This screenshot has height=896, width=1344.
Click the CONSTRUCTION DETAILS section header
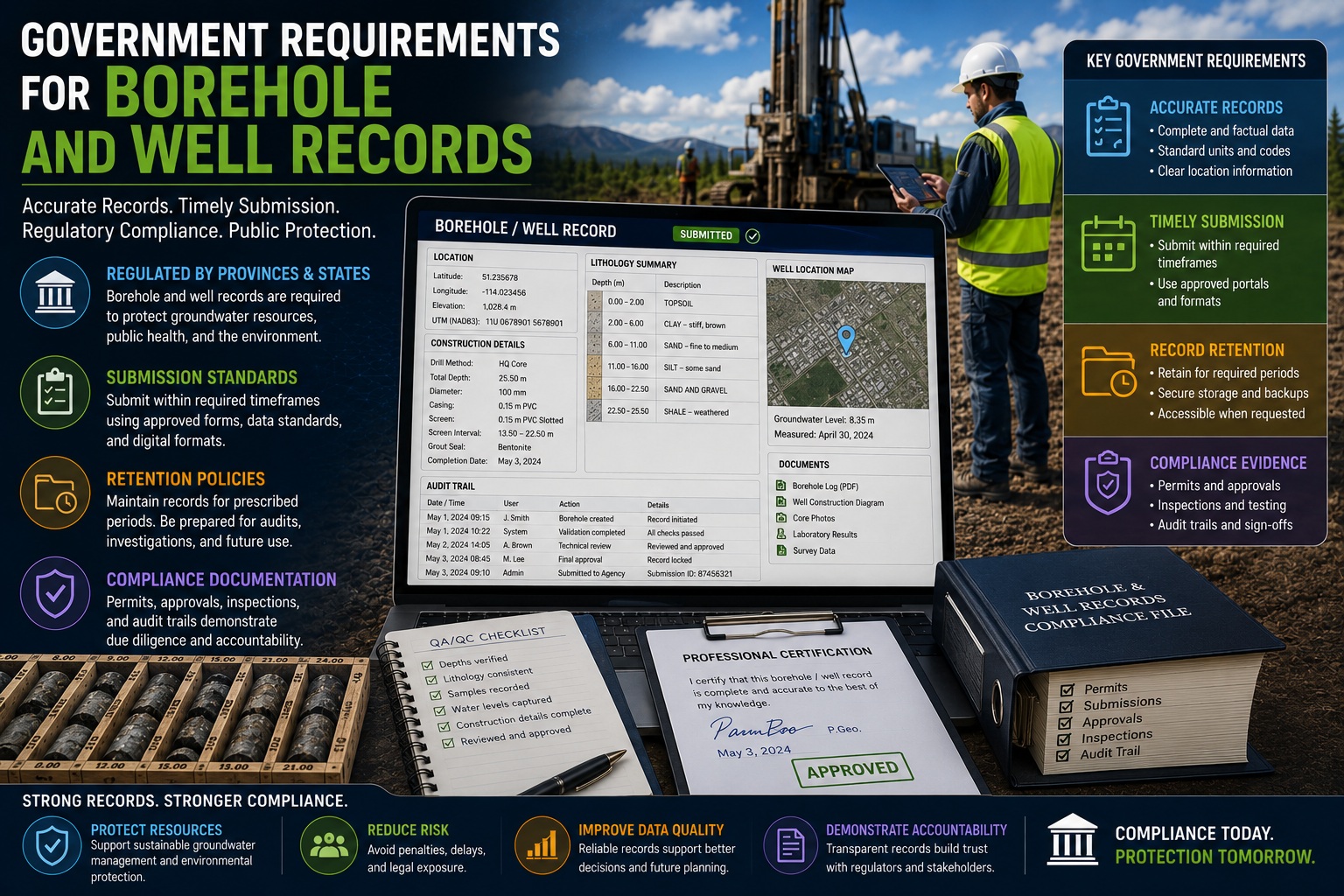(478, 344)
